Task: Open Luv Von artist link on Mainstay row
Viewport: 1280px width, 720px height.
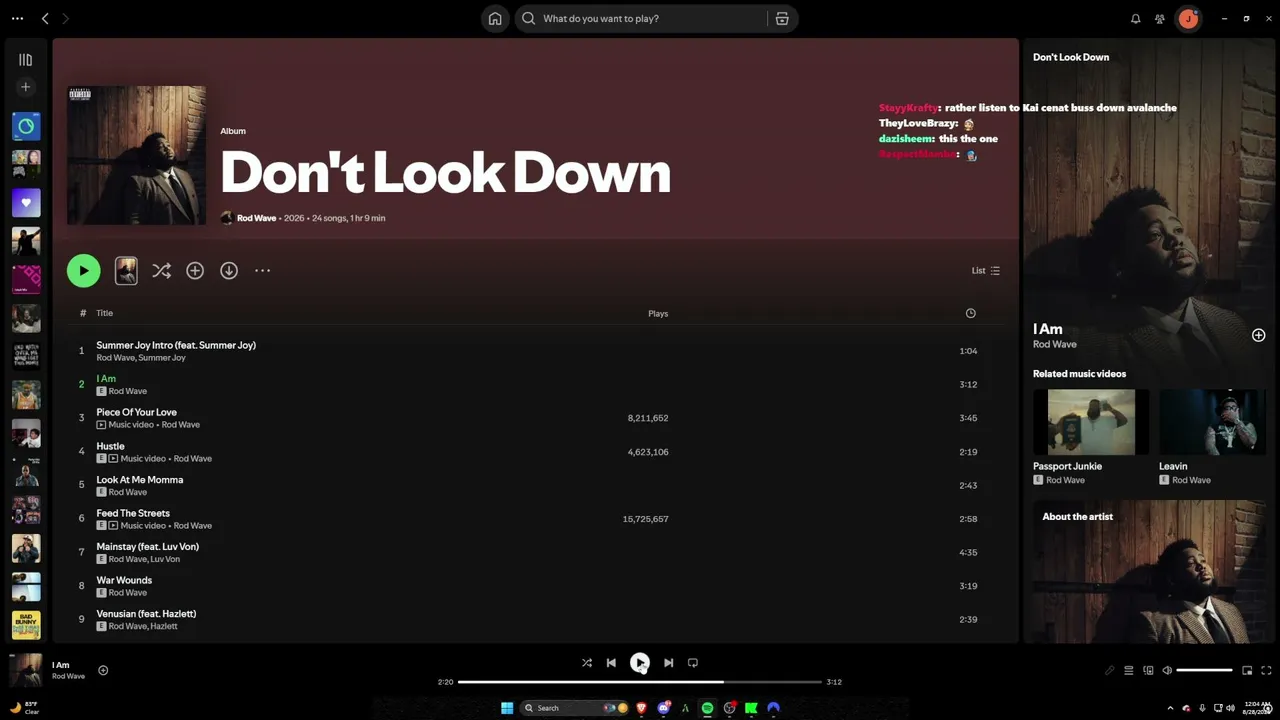Action: pos(165,559)
